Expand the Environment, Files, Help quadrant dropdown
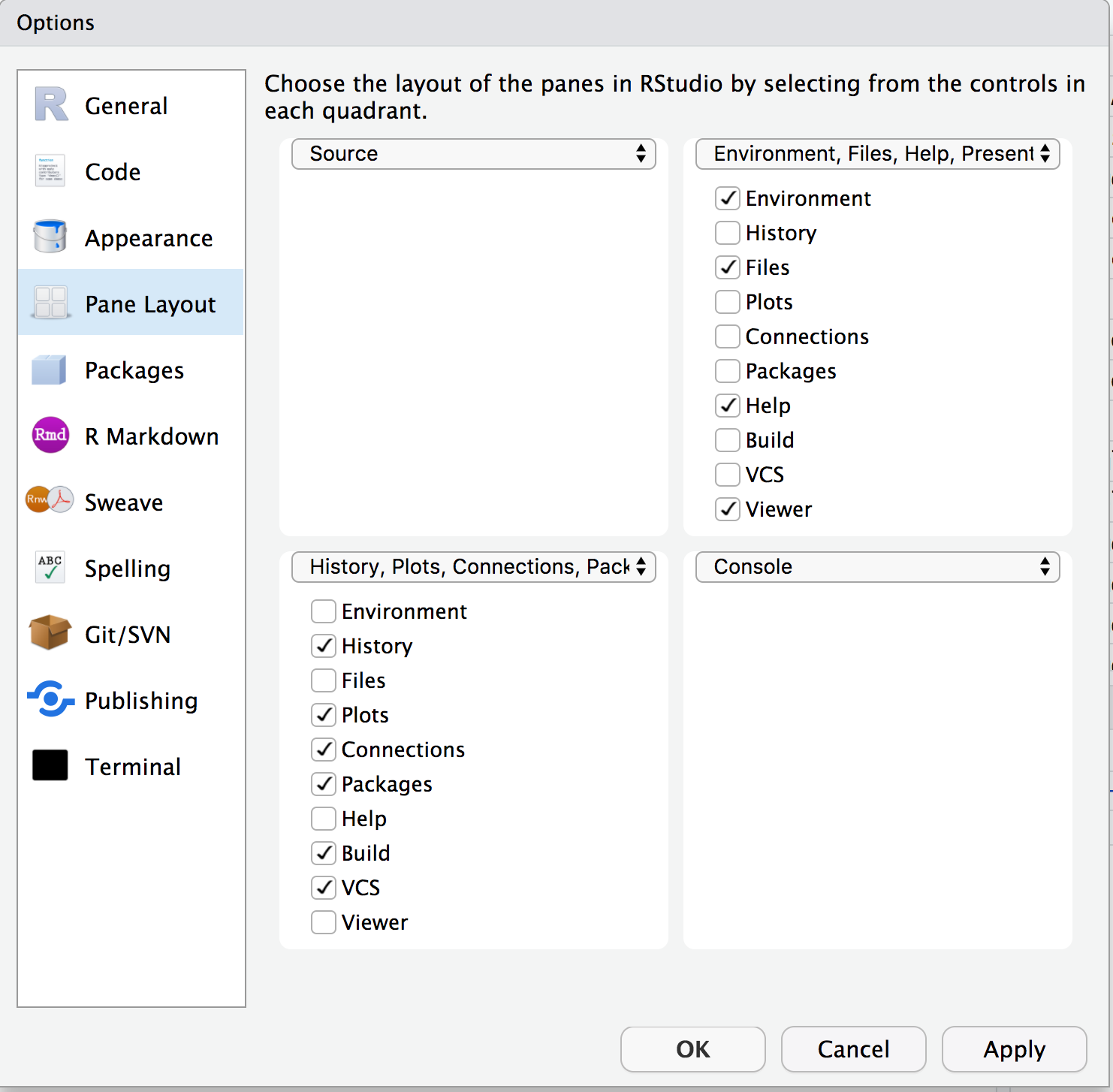 [x=877, y=154]
